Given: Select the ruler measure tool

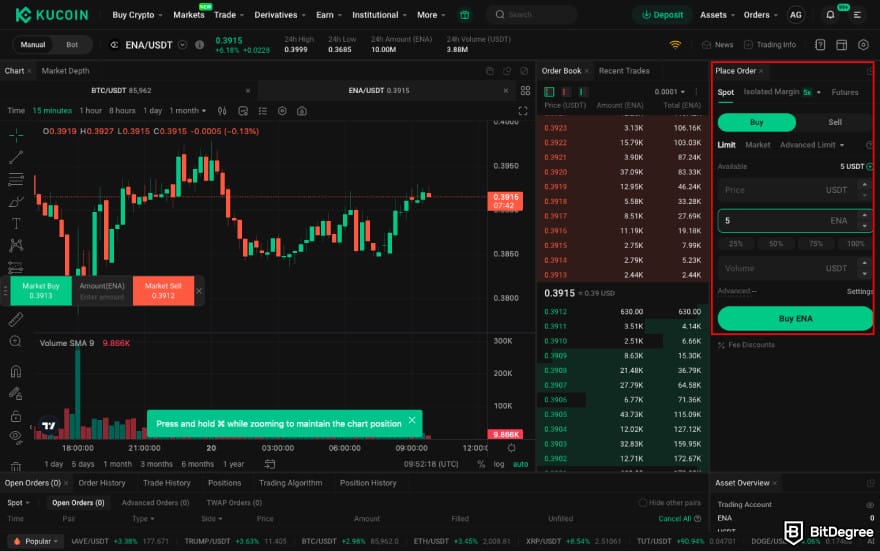Looking at the screenshot, I should (16, 319).
